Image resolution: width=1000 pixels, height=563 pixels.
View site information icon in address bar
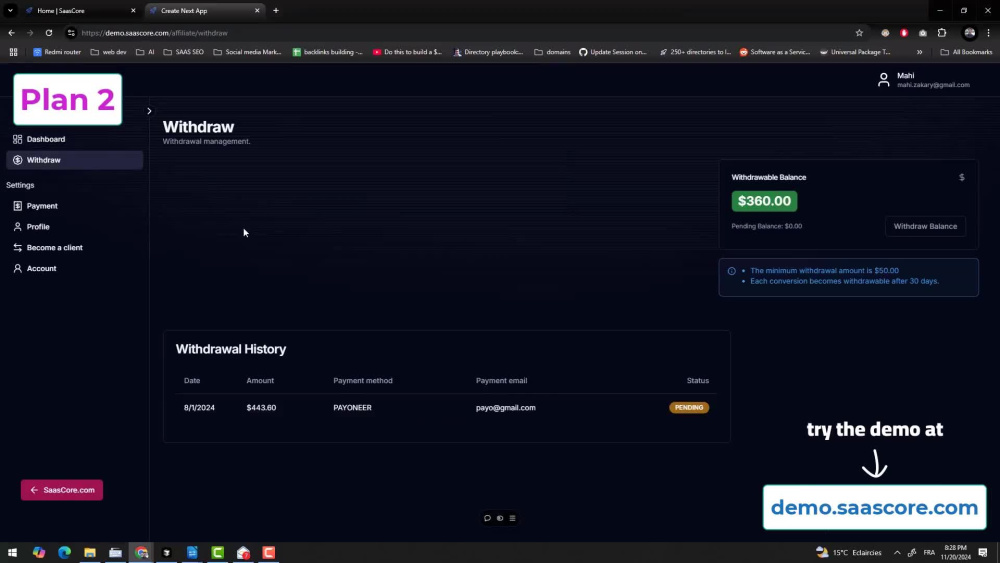pos(71,33)
